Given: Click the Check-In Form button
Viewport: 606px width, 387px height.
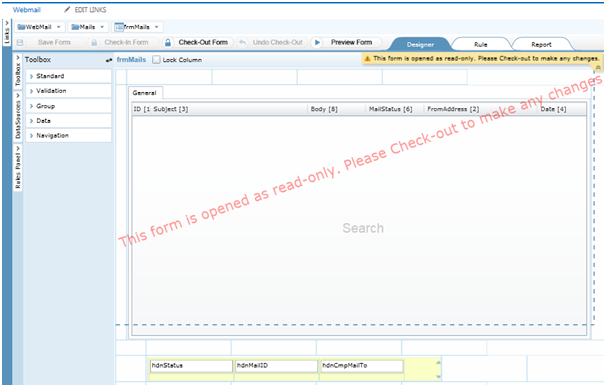Looking at the screenshot, I should 123,43.
